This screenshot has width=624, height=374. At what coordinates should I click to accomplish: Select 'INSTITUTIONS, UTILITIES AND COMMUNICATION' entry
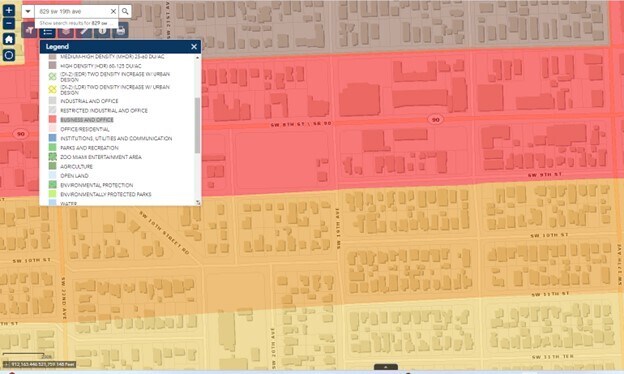[116, 138]
